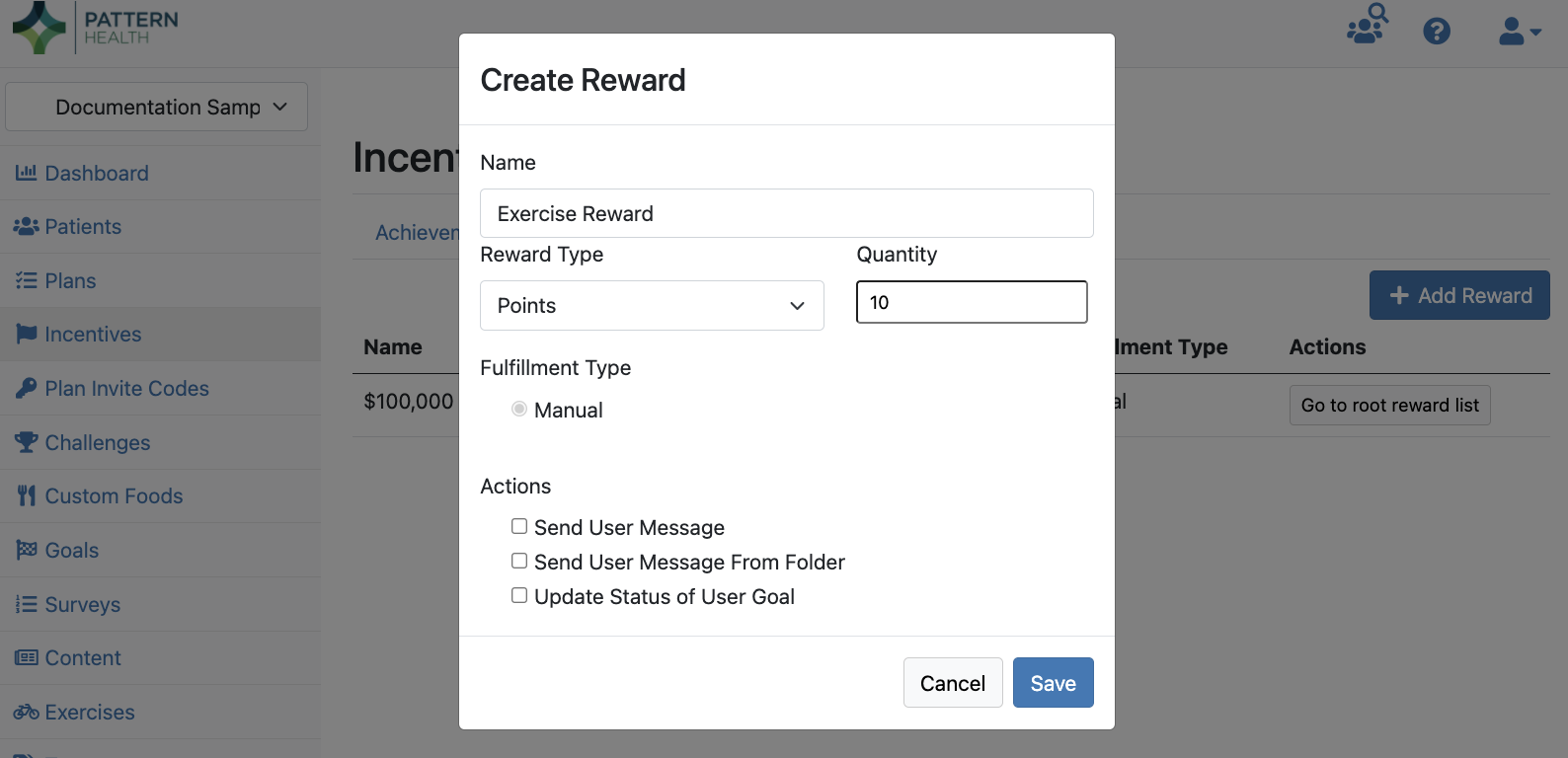Click the Plan Invite Codes key icon
This screenshot has height=758, width=1568.
click(26, 389)
